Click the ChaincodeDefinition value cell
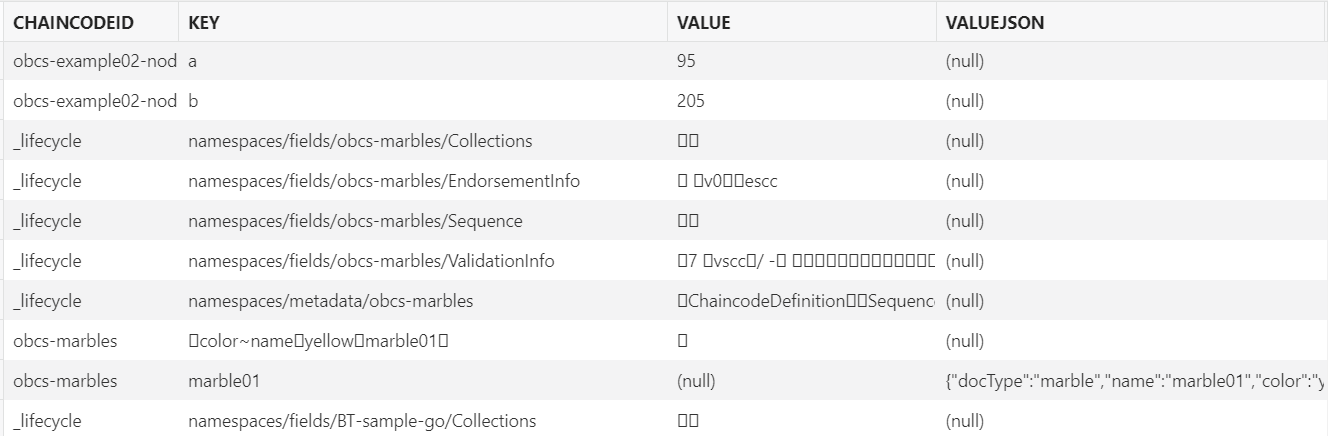This screenshot has height=436, width=1328. tap(805, 301)
